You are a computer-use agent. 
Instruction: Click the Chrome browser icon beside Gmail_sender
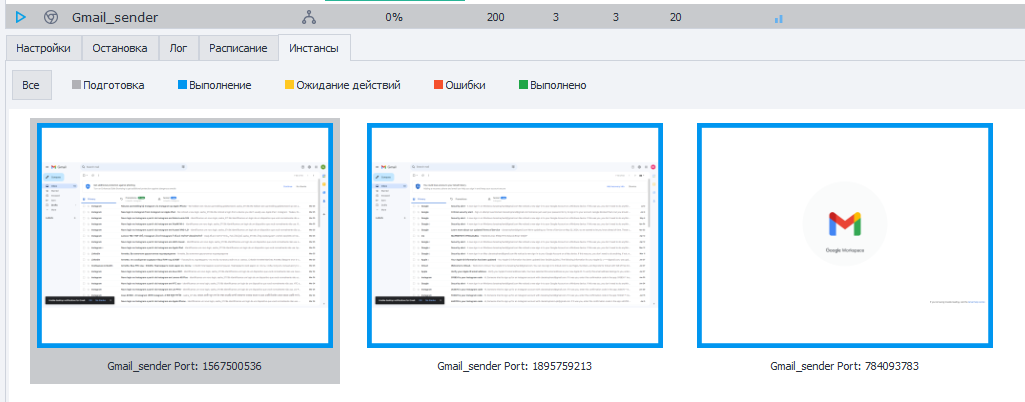point(50,18)
